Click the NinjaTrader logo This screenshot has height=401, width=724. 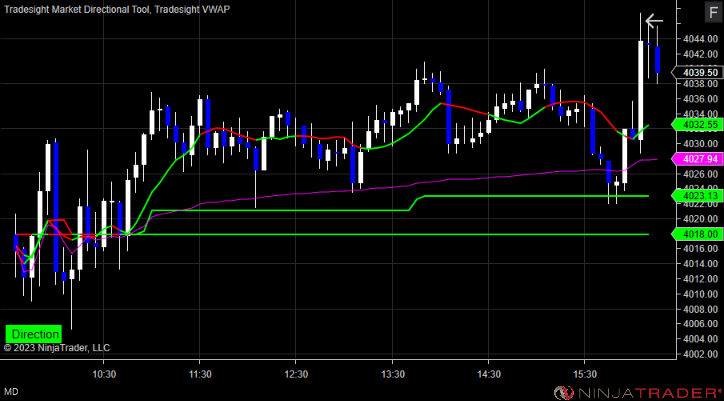[638, 393]
